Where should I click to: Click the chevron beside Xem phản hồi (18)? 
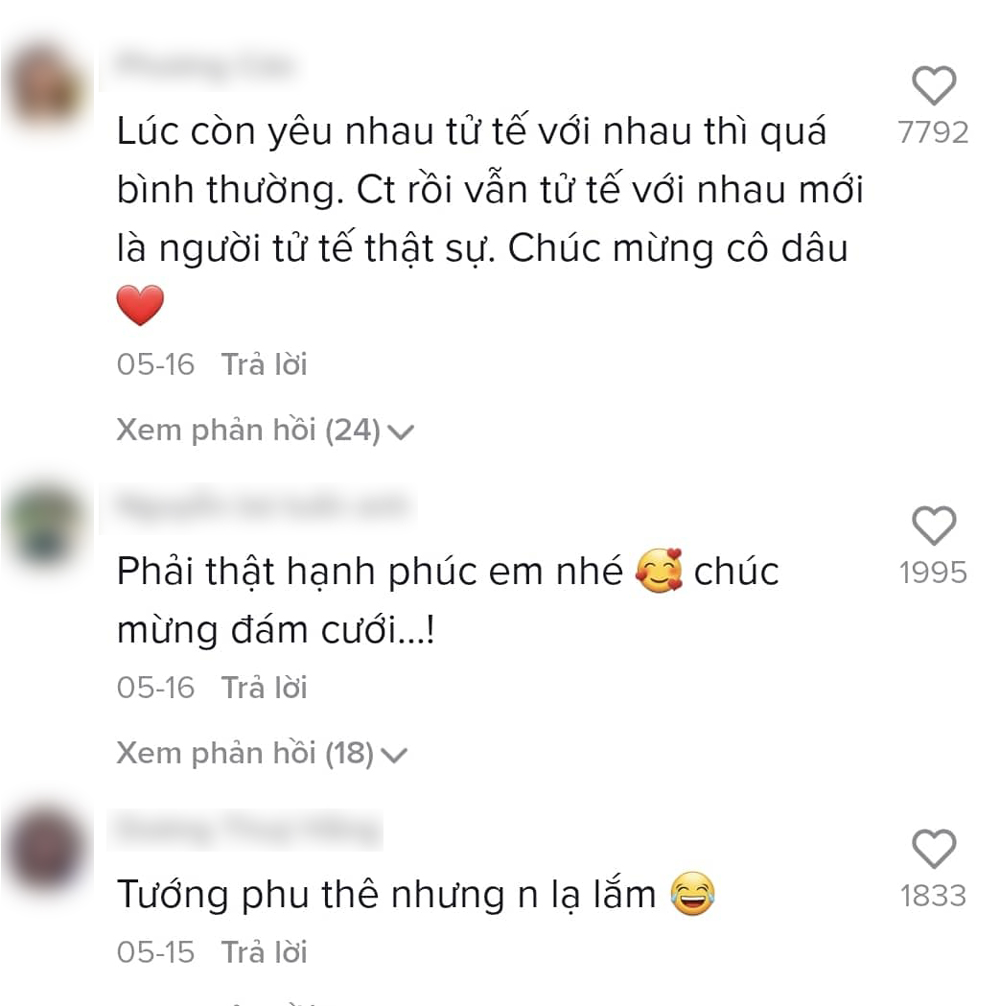click(x=394, y=756)
